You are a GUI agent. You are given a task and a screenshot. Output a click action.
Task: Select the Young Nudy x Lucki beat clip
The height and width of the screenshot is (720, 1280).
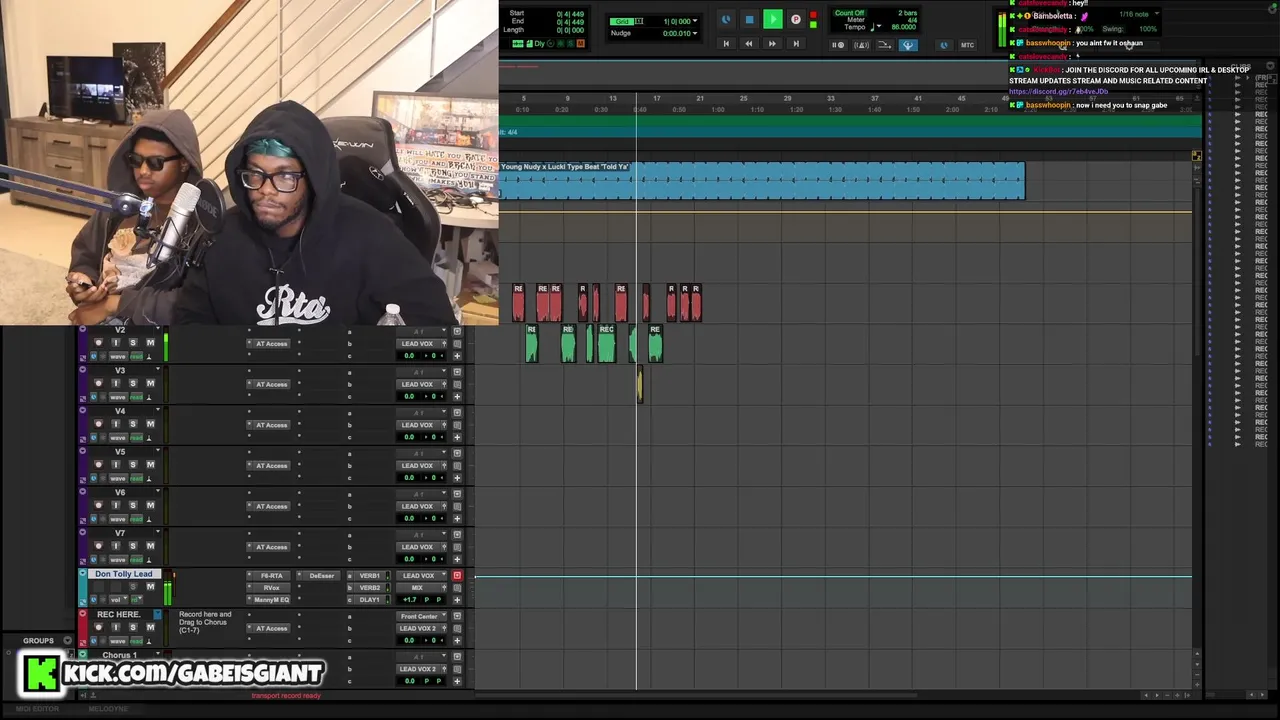762,181
